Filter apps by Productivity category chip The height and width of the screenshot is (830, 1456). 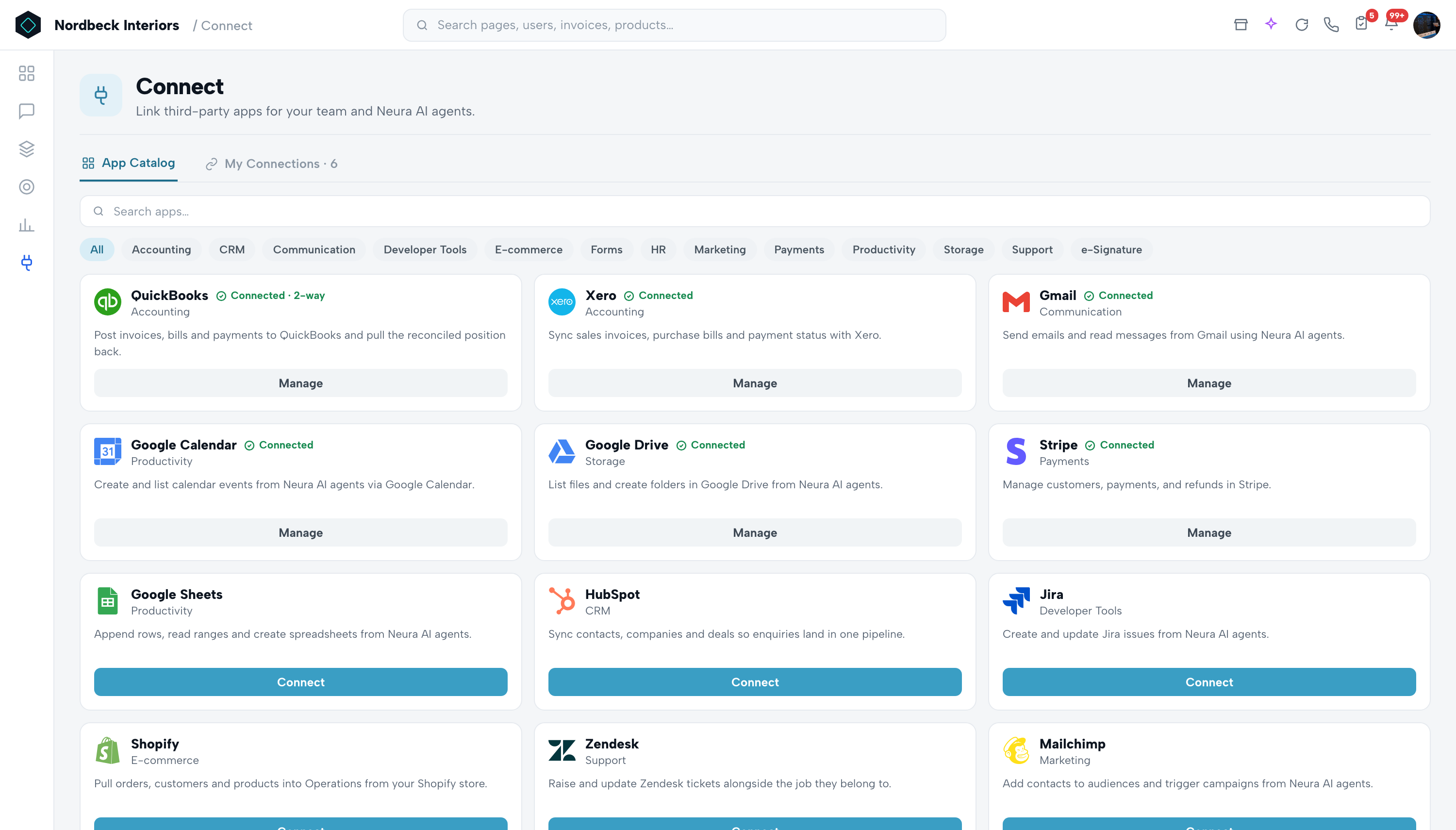[x=884, y=249]
